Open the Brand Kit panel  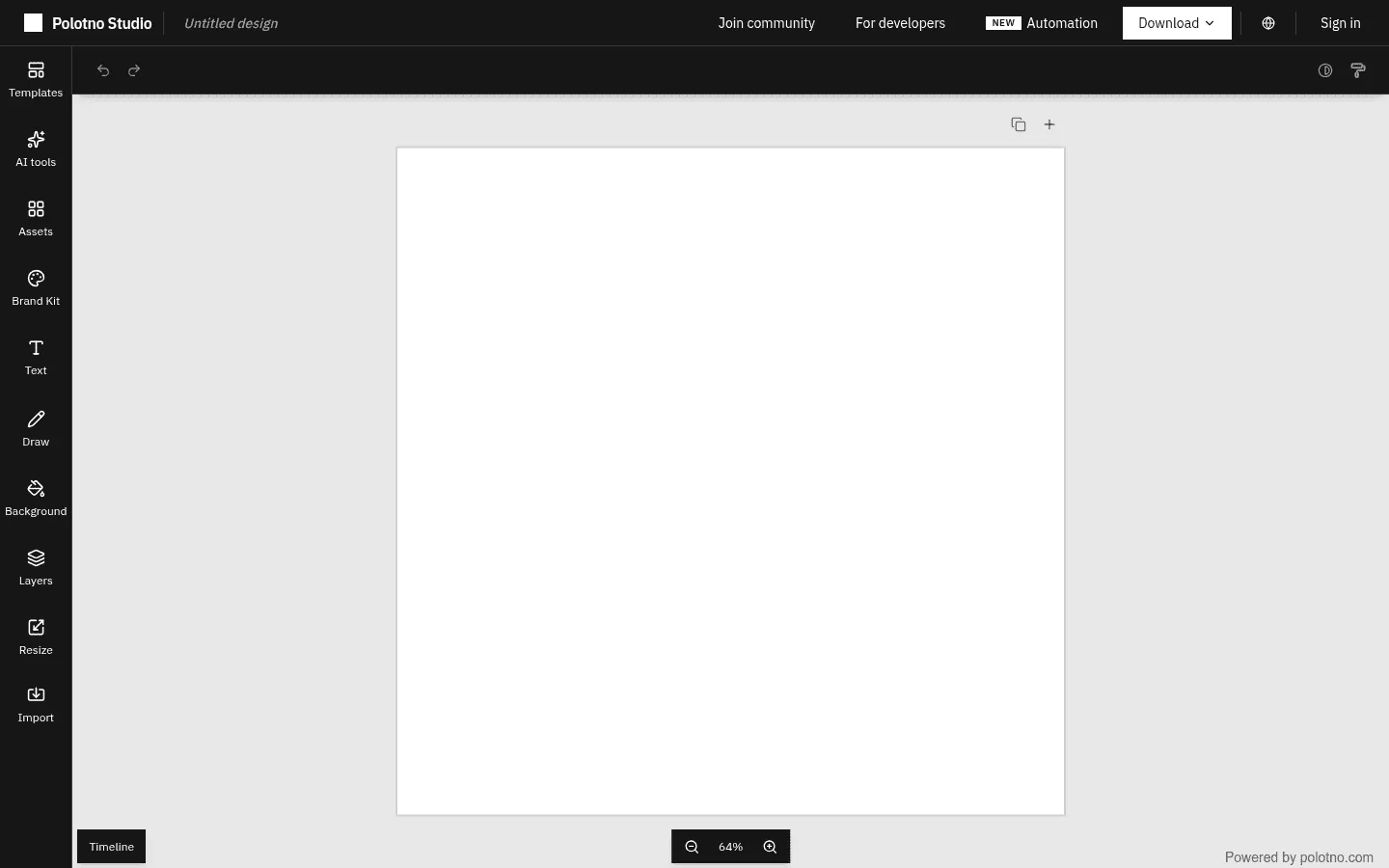pos(36,288)
